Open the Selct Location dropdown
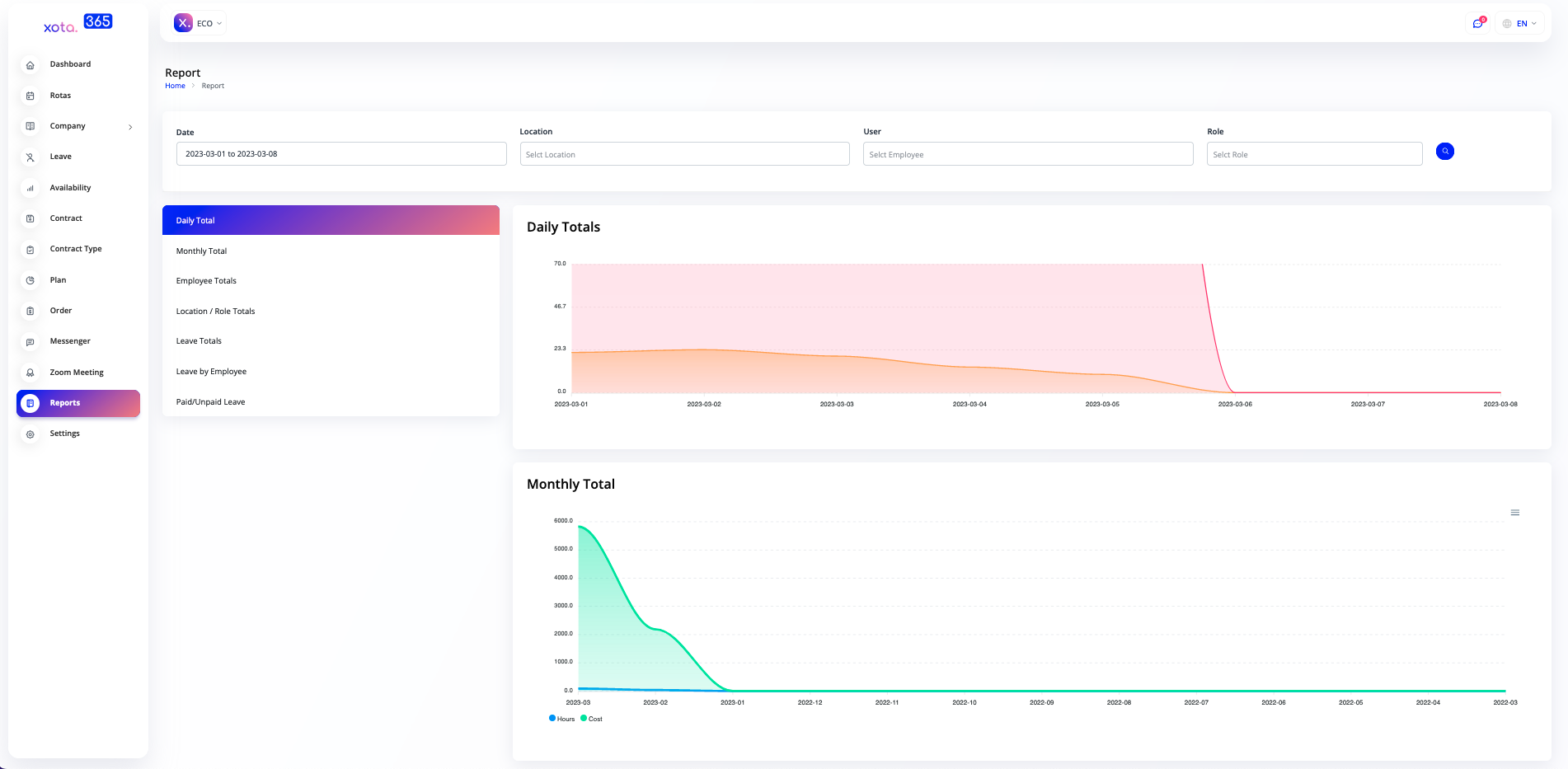Viewport: 1568px width, 769px height. [x=684, y=154]
